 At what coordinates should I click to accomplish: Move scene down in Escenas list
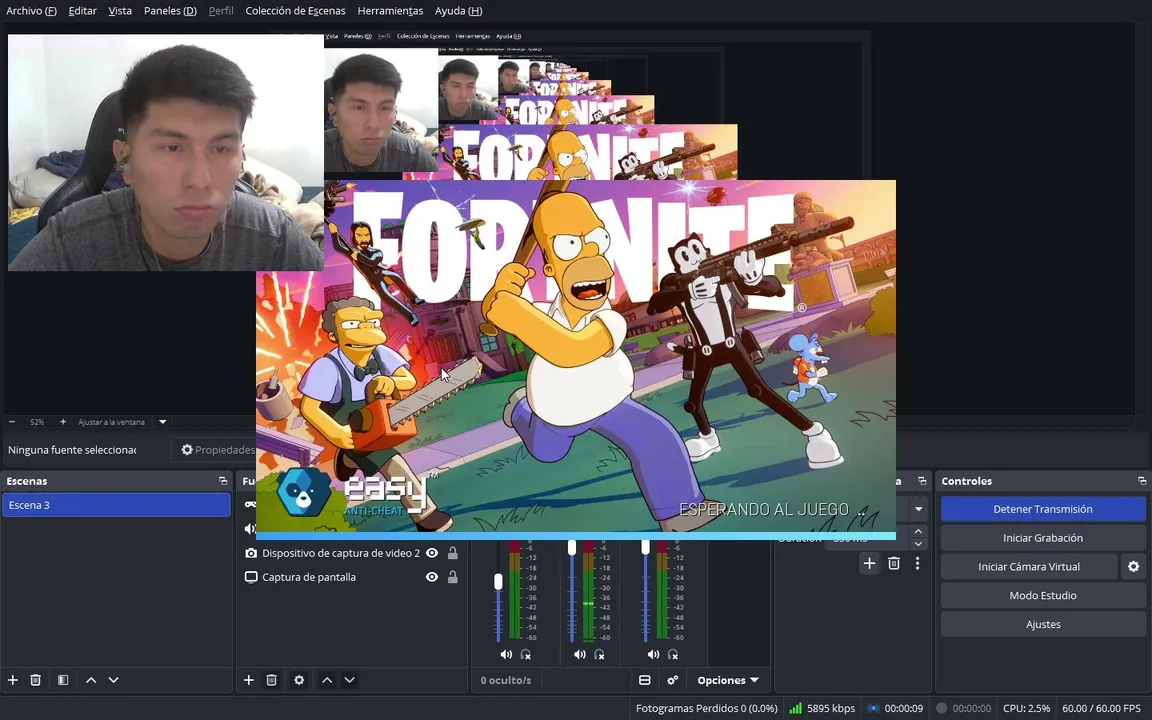click(x=114, y=680)
